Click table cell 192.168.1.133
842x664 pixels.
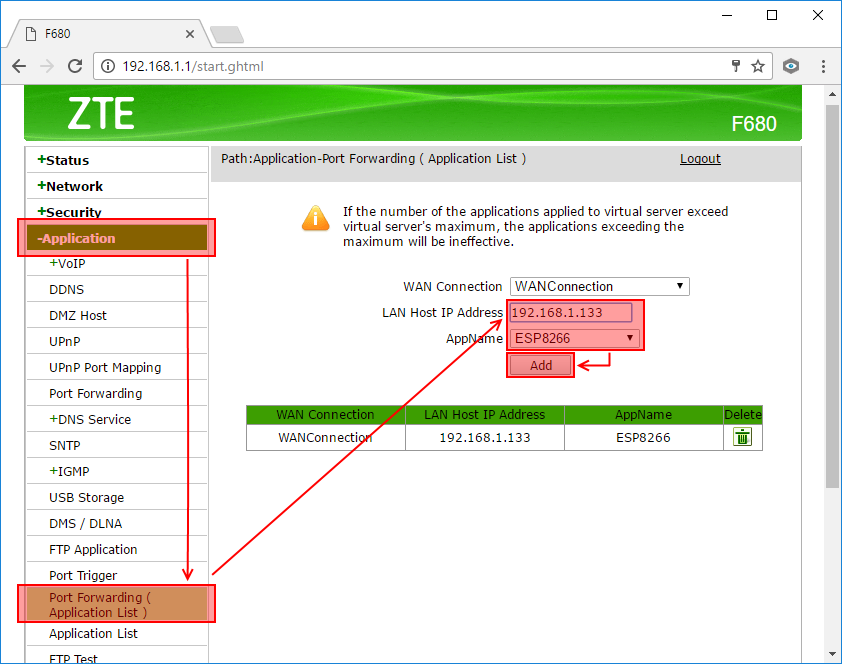pos(484,437)
